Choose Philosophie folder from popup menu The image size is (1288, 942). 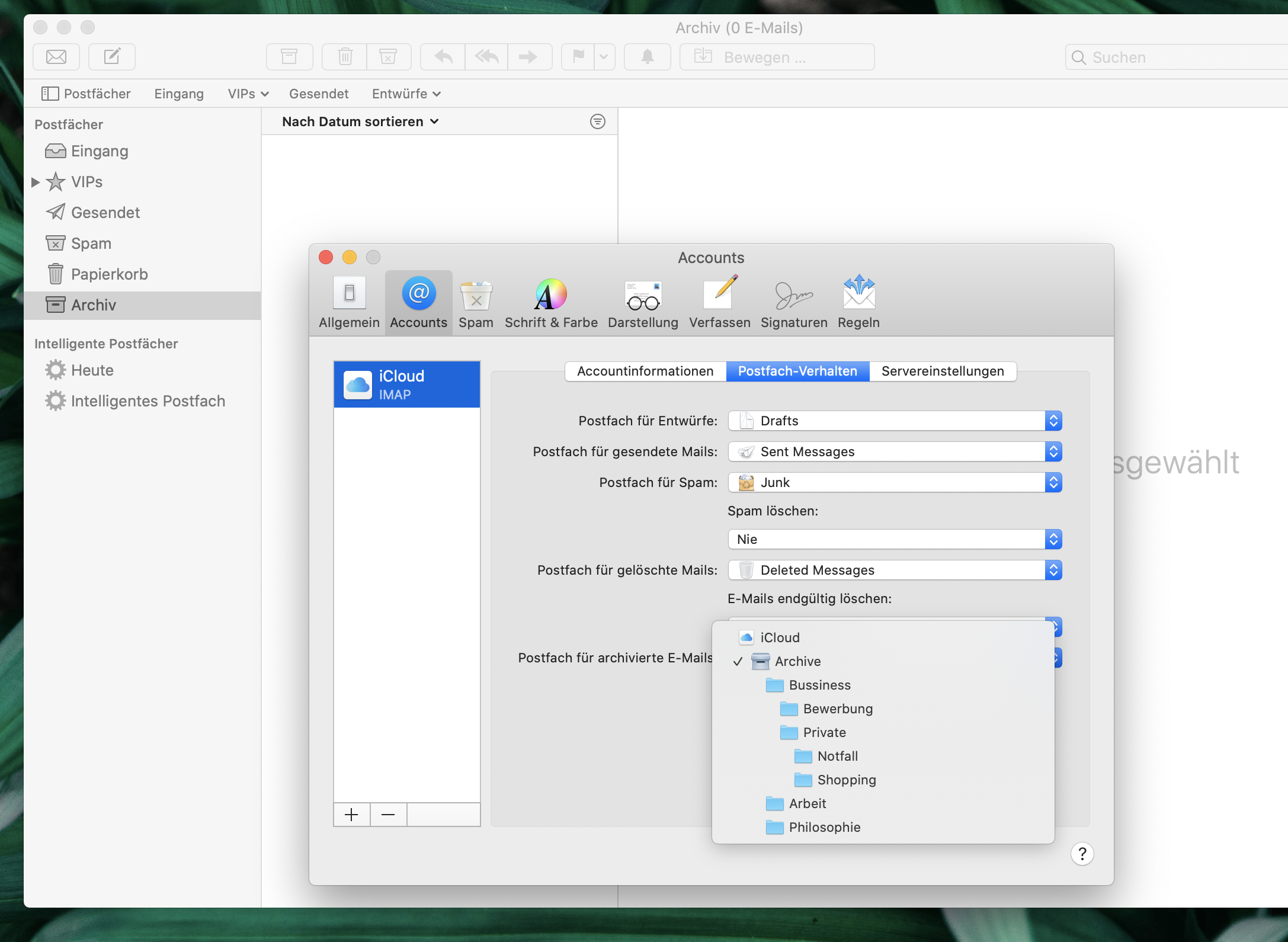824,827
